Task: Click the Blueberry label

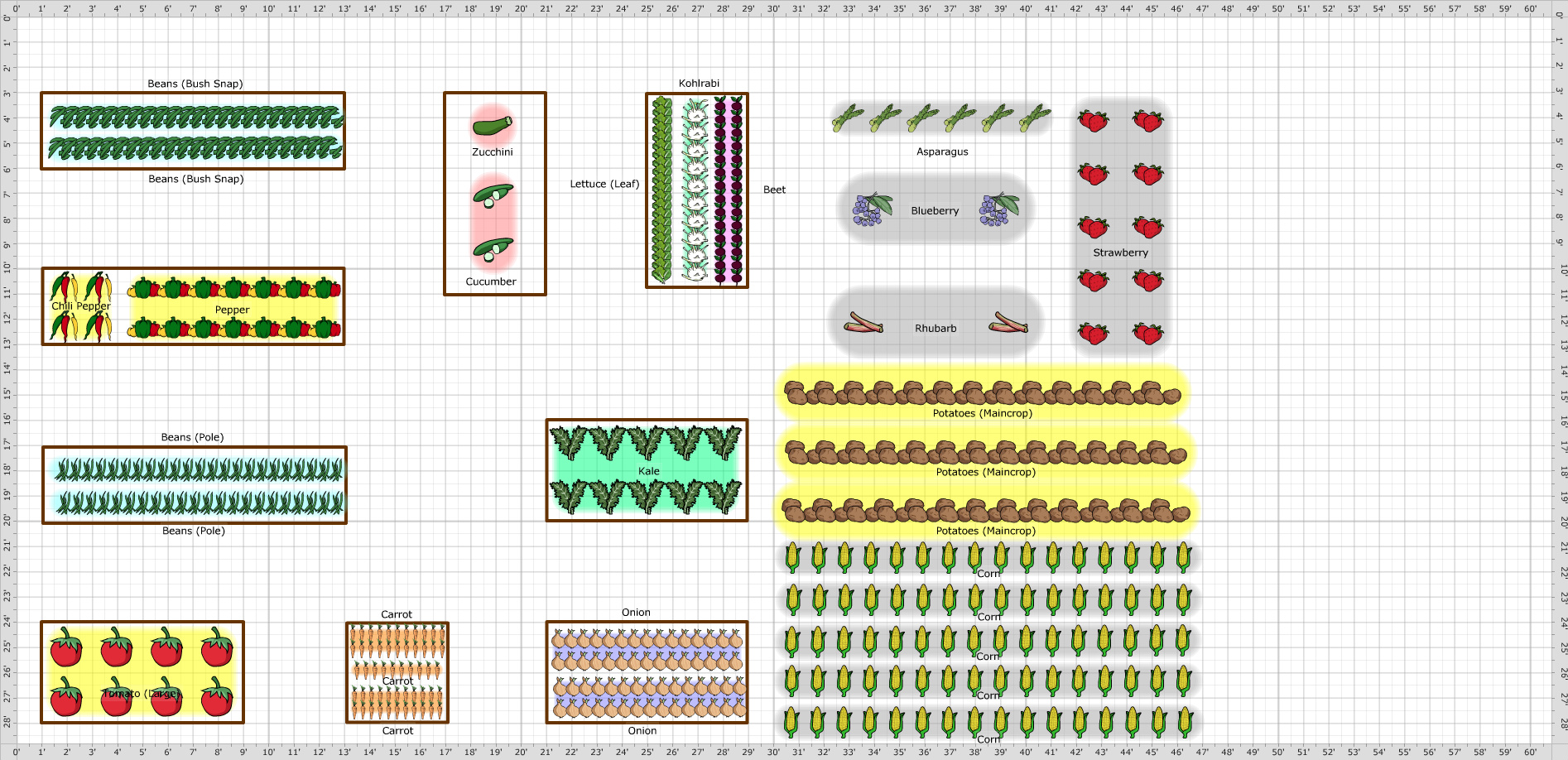Action: pos(935,211)
